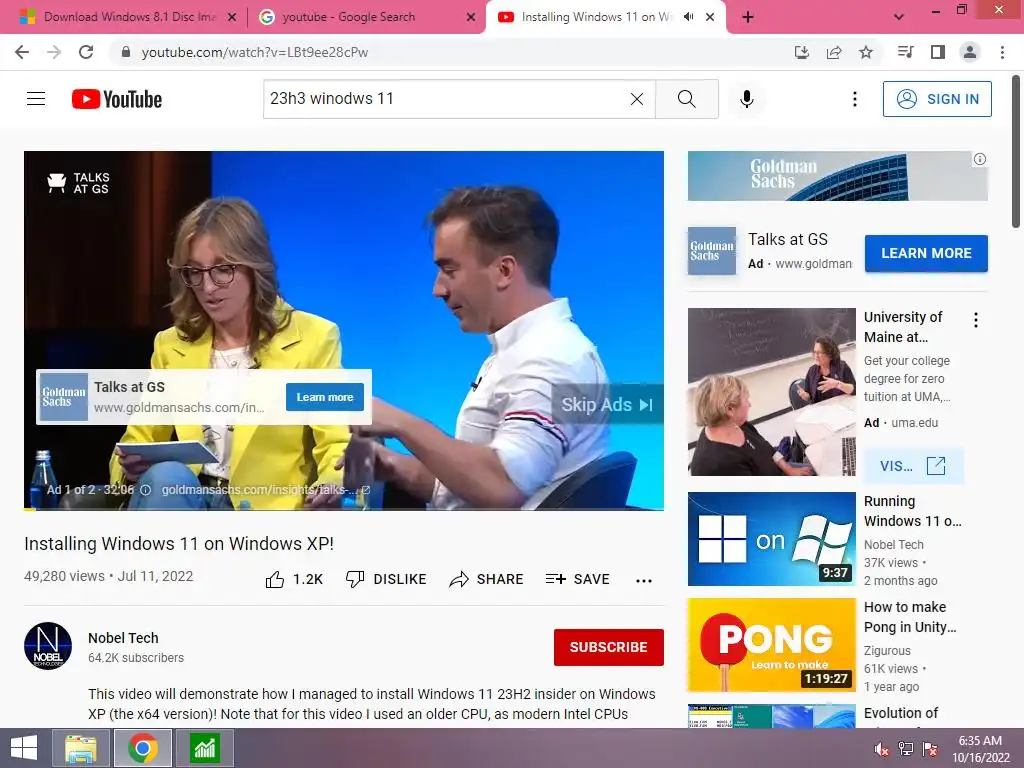
Task: Open the install/download page icon in address bar
Action: click(x=801, y=52)
